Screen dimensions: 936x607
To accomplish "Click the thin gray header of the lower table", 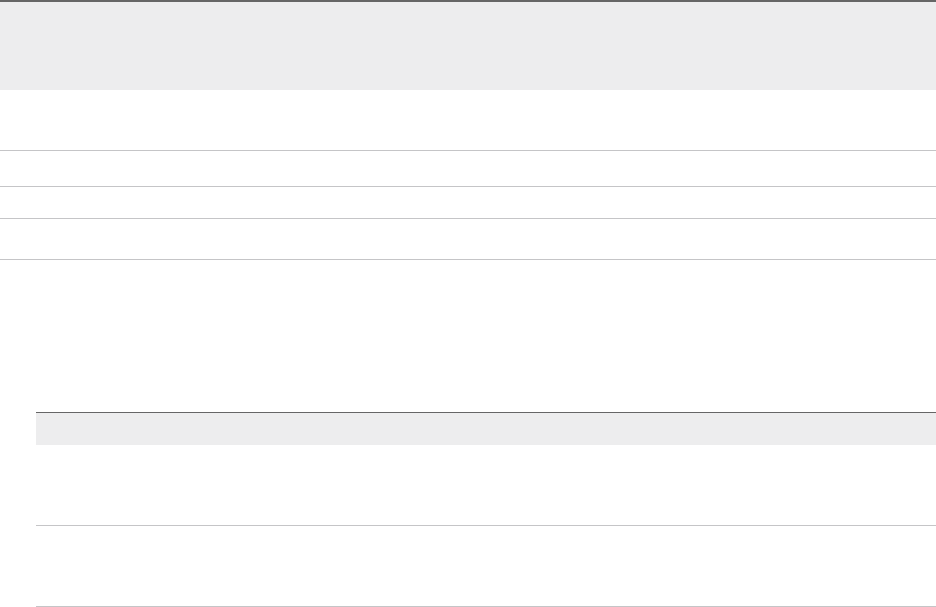I will click(x=486, y=429).
